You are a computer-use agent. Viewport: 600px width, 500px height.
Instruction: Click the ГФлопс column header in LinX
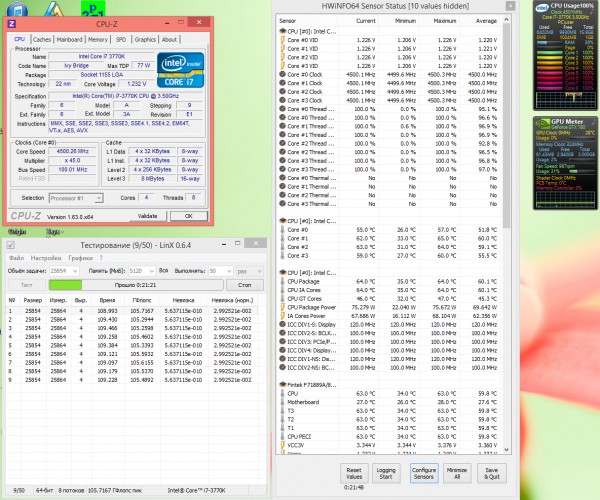pyautogui.click(x=142, y=300)
